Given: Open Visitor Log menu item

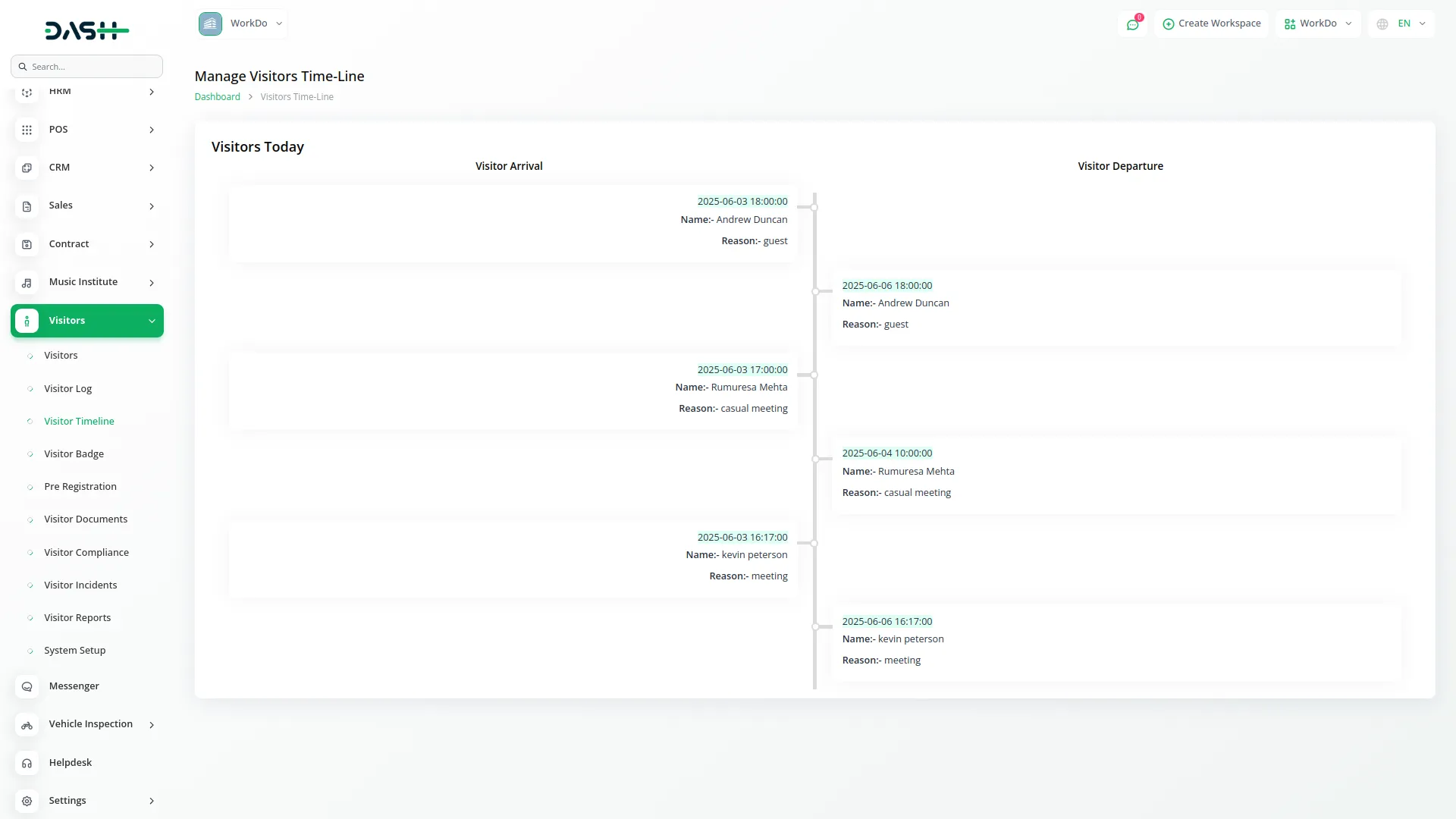Looking at the screenshot, I should [x=67, y=388].
